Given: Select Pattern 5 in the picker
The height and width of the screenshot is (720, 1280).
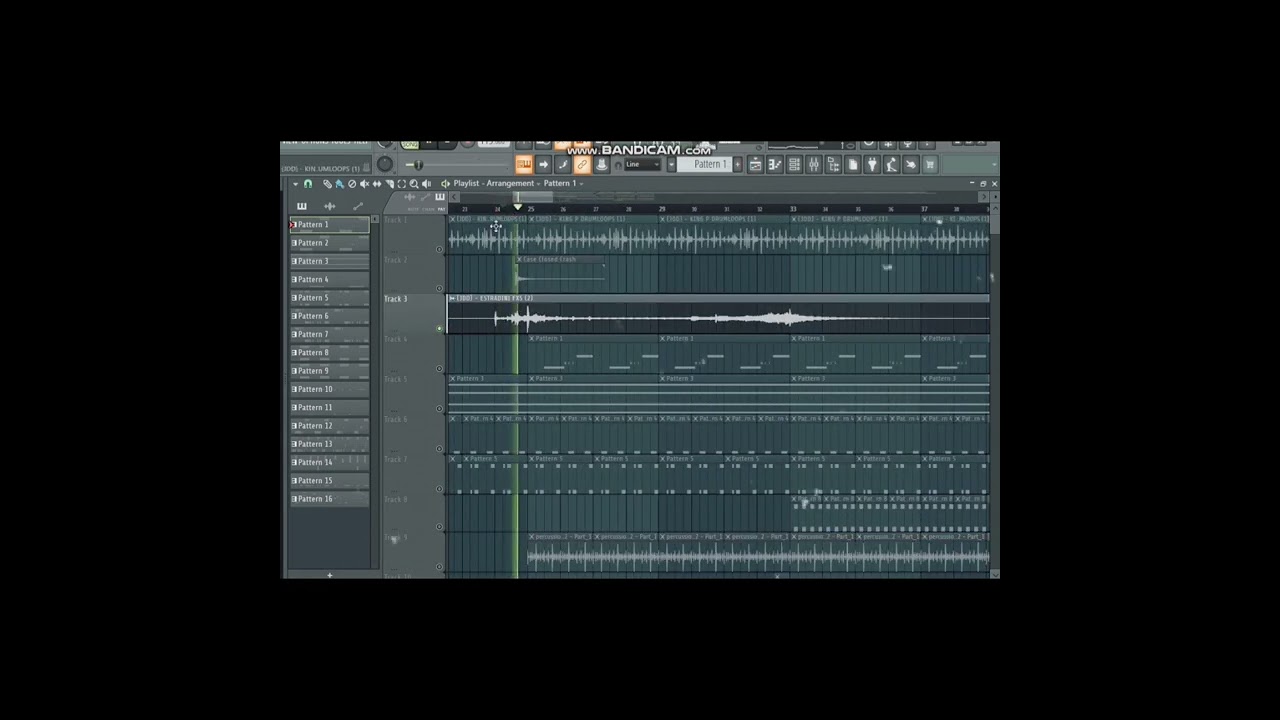Looking at the screenshot, I should pyautogui.click(x=330, y=298).
